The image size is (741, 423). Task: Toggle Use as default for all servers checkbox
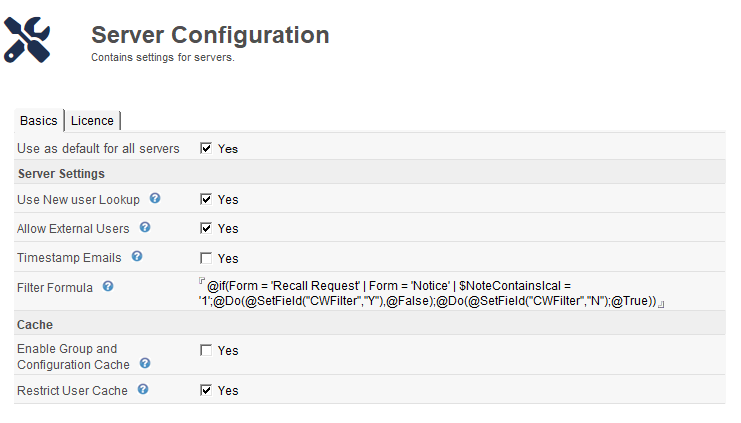tap(206, 148)
